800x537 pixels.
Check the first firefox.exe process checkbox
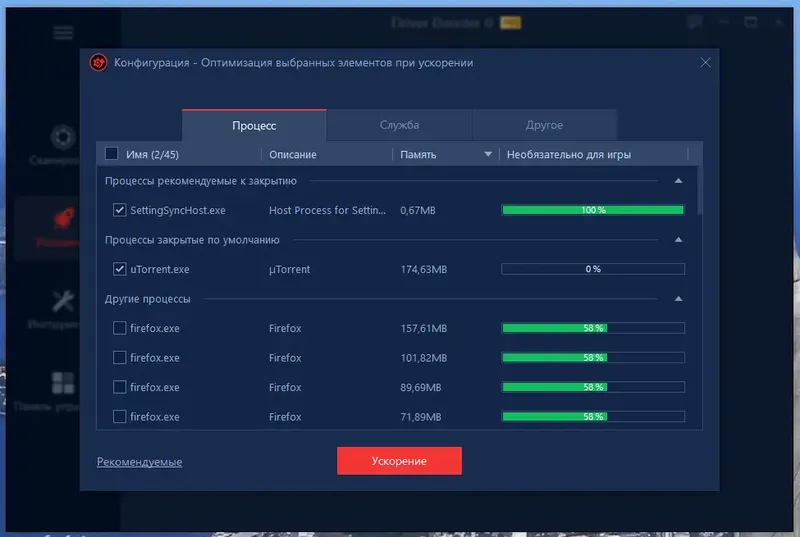(x=119, y=328)
